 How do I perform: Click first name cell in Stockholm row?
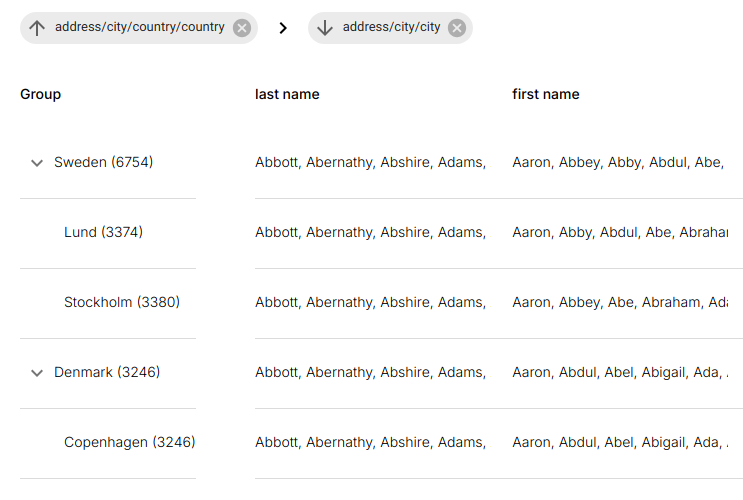[x=620, y=302]
